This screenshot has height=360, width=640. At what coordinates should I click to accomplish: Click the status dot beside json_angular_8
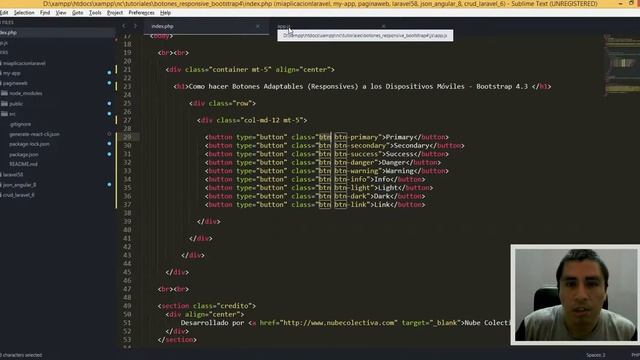point(109,184)
